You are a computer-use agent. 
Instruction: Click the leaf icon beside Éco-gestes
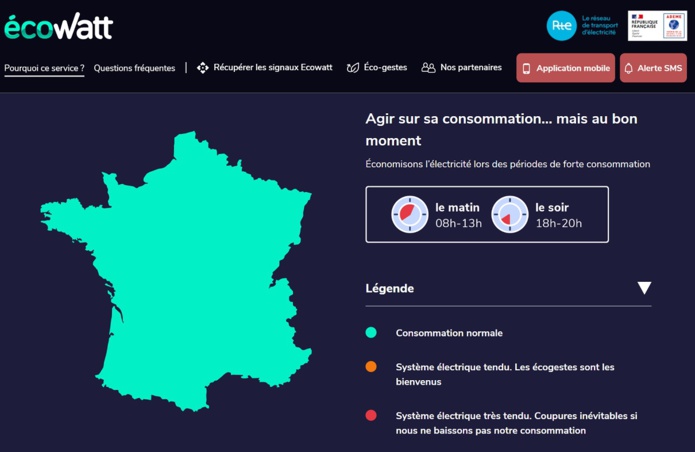pos(353,68)
